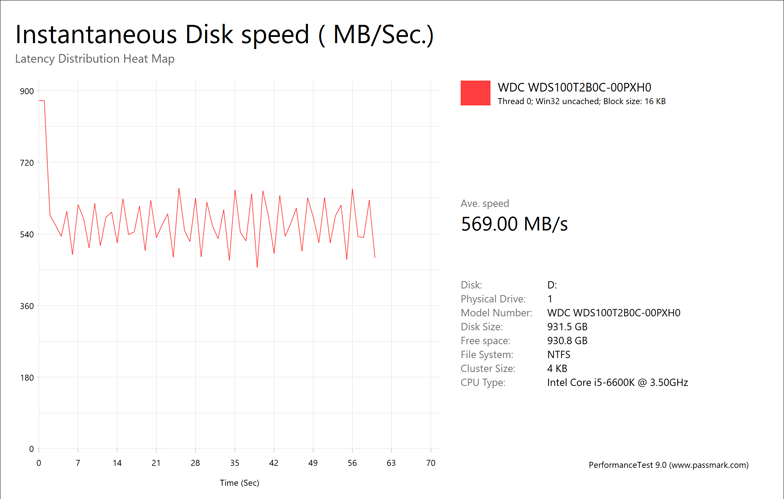
Task: Click the NTFS file system value
Action: (x=561, y=355)
